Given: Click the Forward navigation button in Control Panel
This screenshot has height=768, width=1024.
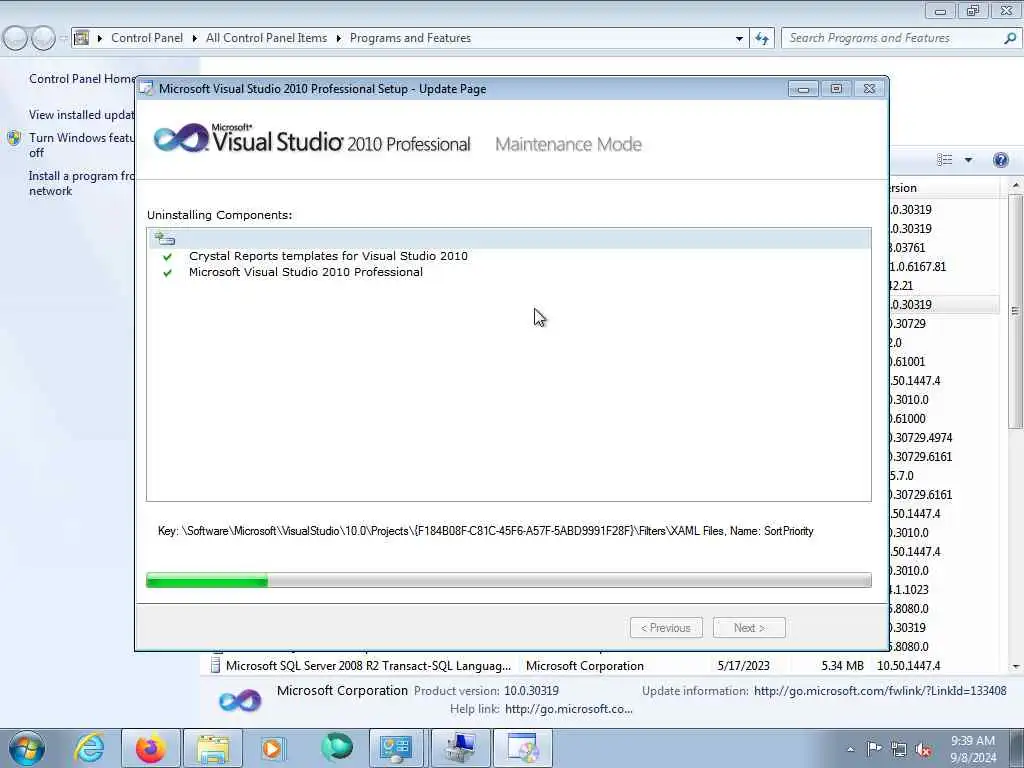Looking at the screenshot, I should click(43, 38).
